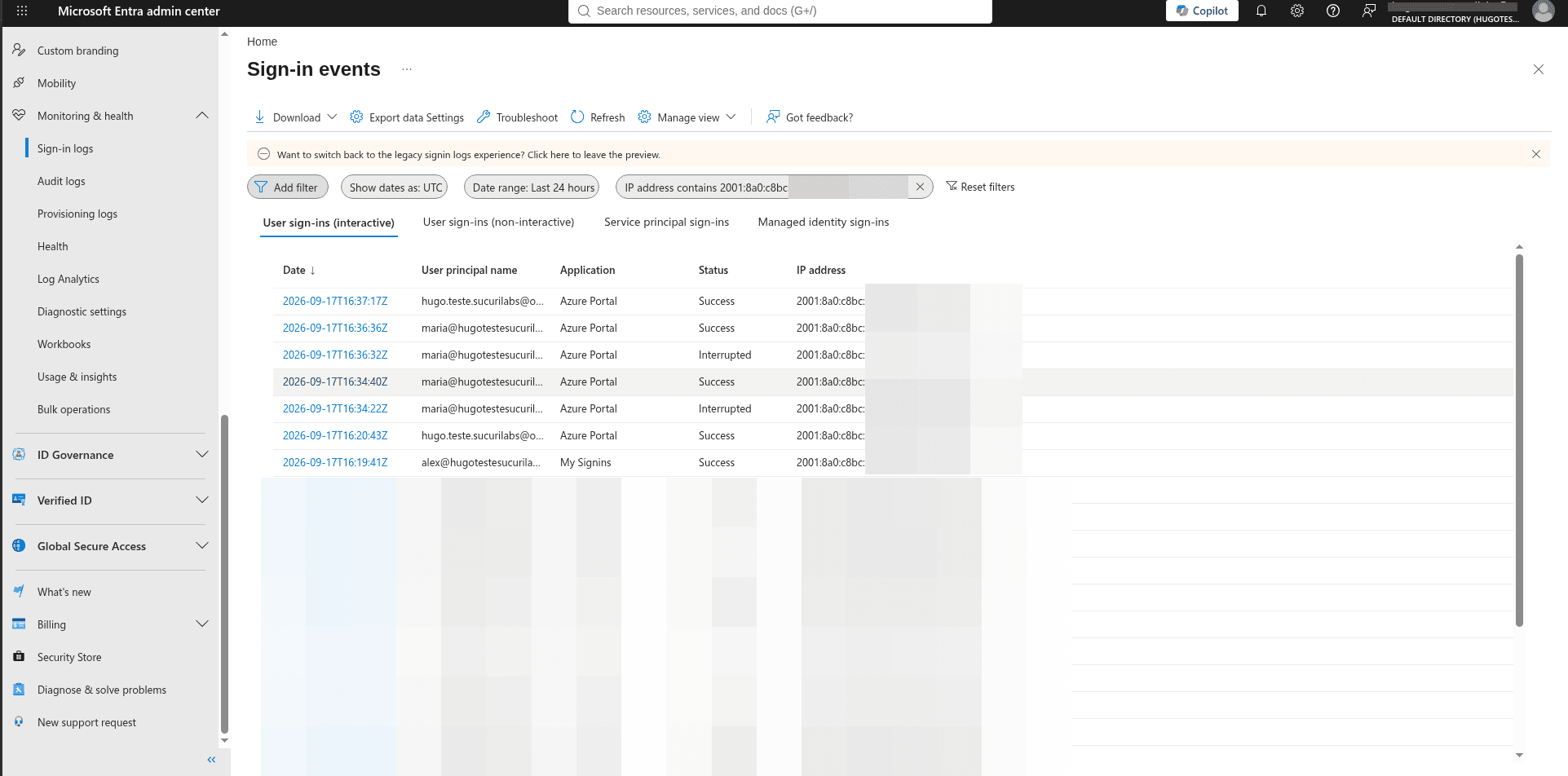Image resolution: width=1568 pixels, height=776 pixels.
Task: Click the banner info circle icon
Action: click(263, 154)
